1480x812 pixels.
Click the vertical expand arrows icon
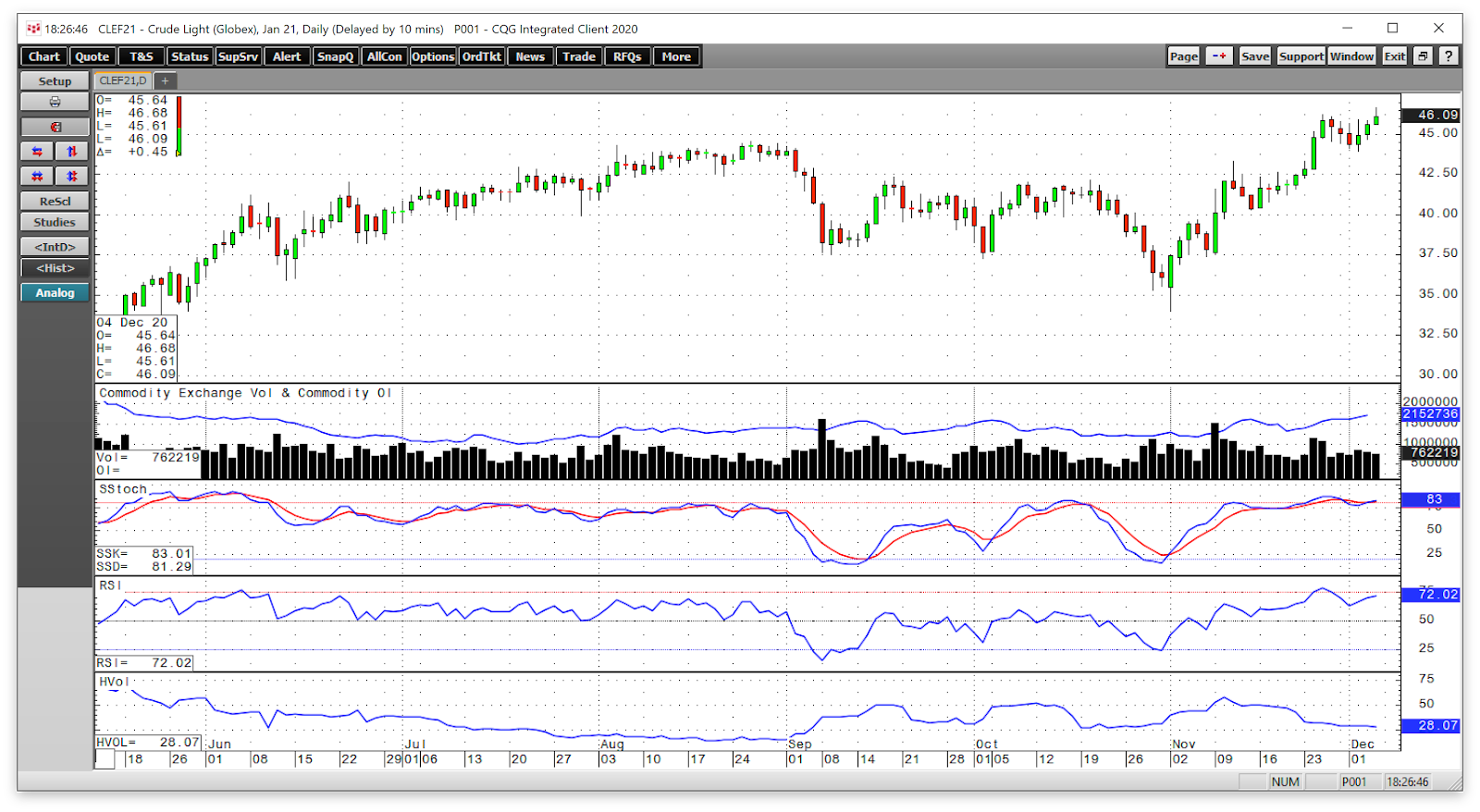click(71, 152)
